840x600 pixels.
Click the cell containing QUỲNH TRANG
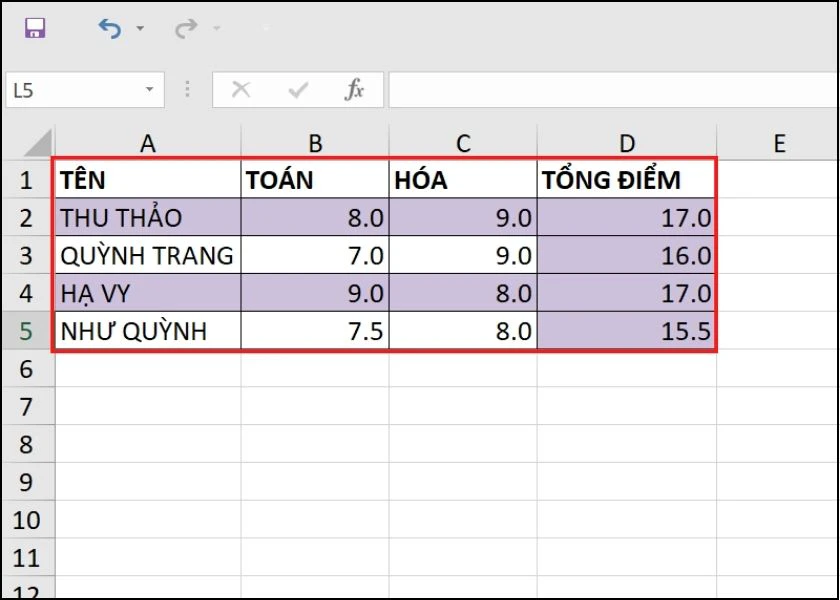147,256
